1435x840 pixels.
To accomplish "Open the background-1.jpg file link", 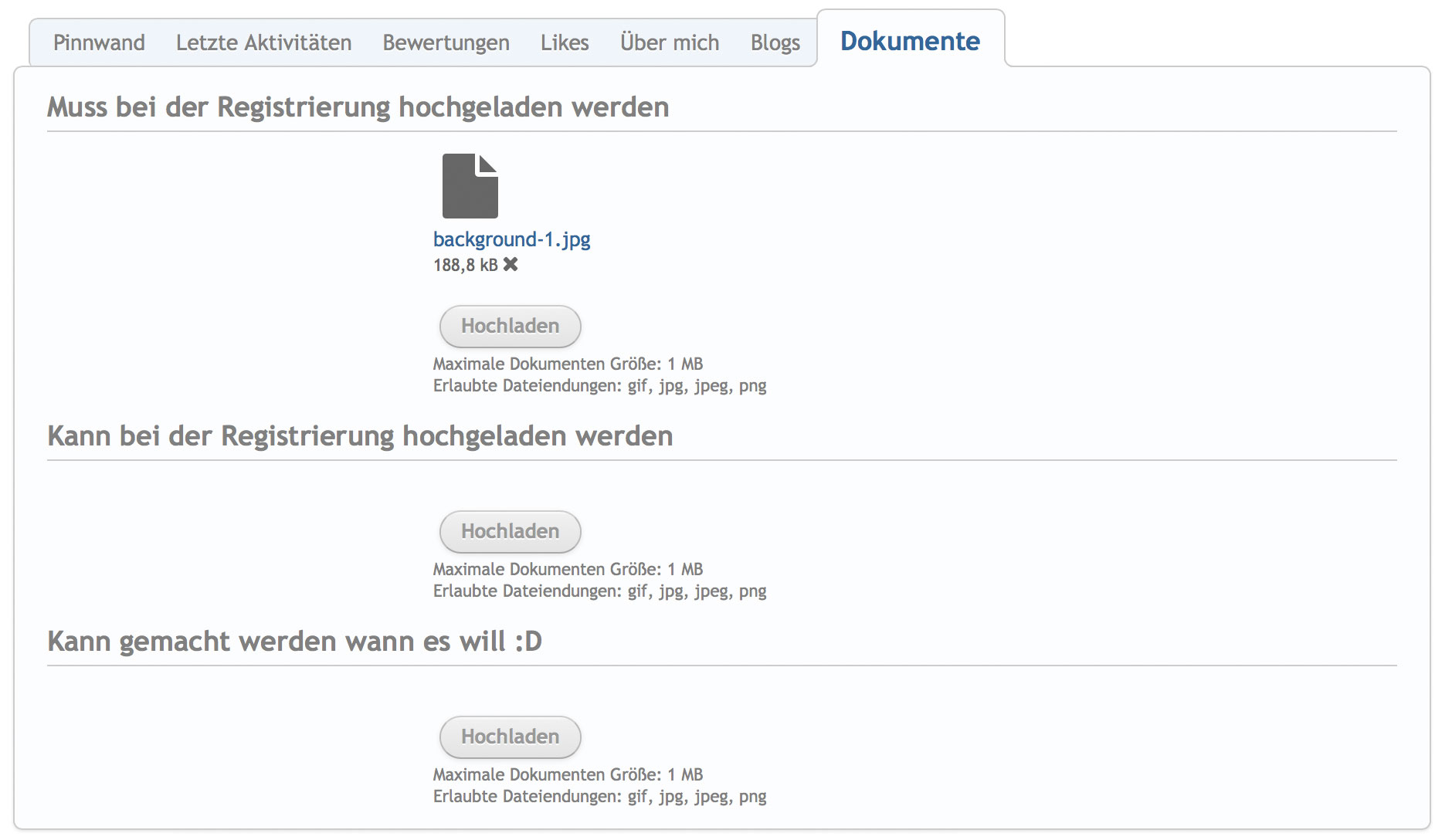I will pos(511,239).
